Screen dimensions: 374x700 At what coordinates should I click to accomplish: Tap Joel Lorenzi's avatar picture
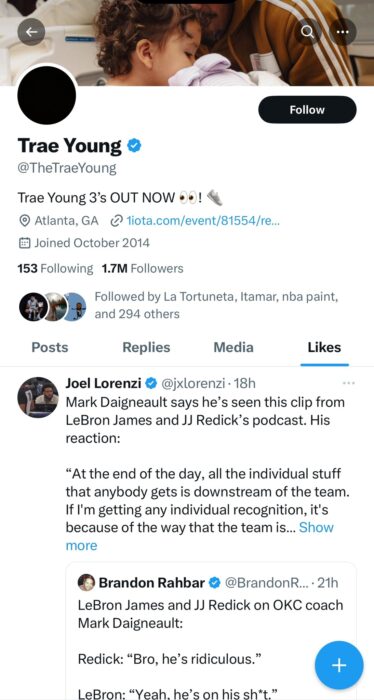(38, 397)
